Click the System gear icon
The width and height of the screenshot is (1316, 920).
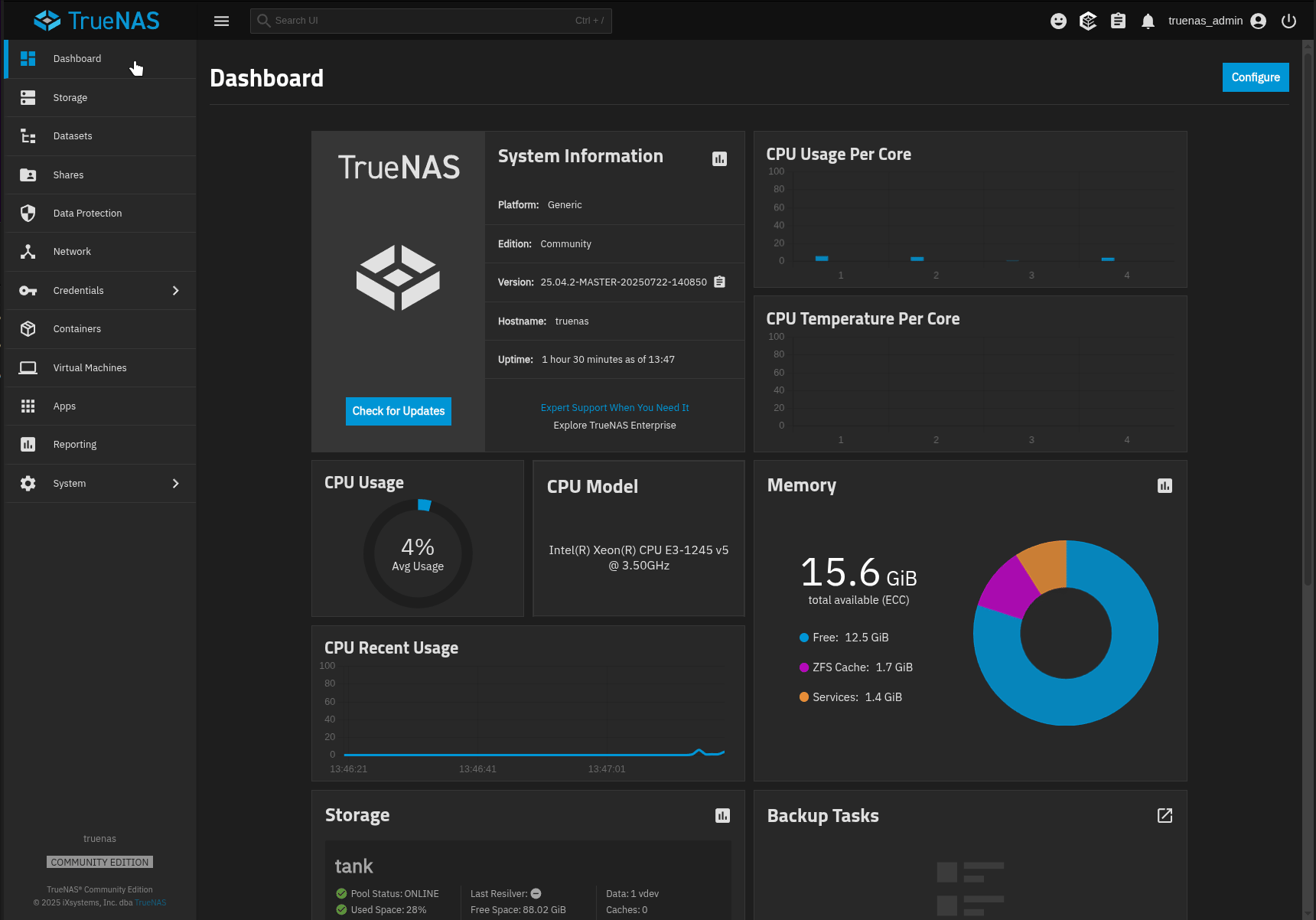[x=28, y=483]
